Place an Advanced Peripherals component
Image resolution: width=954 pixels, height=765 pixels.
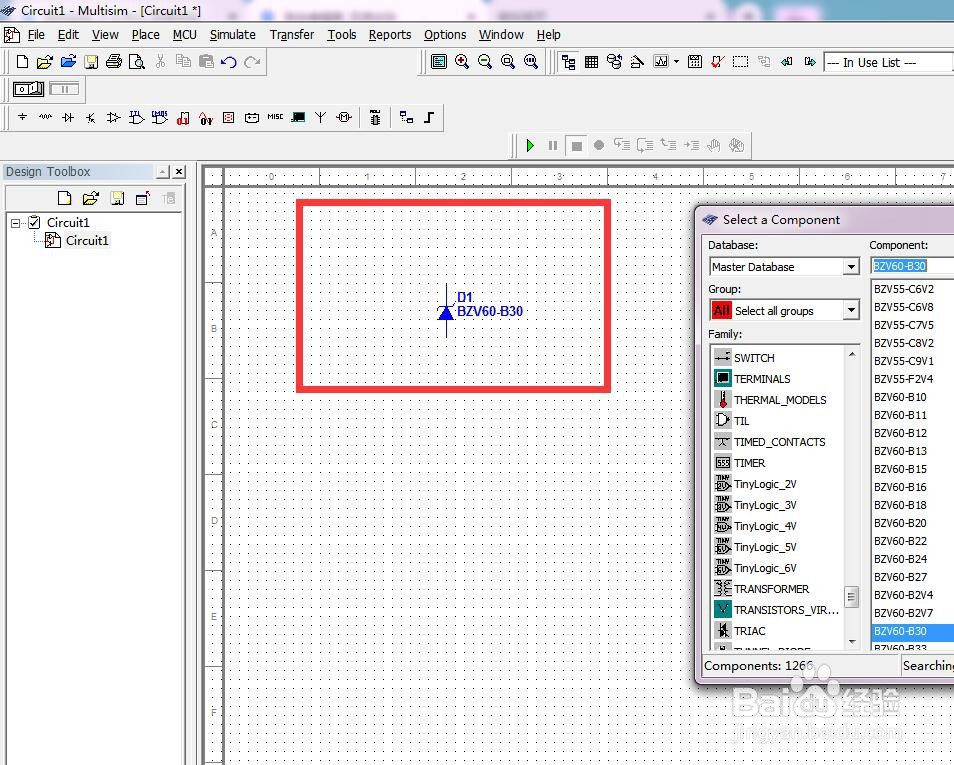(298, 117)
